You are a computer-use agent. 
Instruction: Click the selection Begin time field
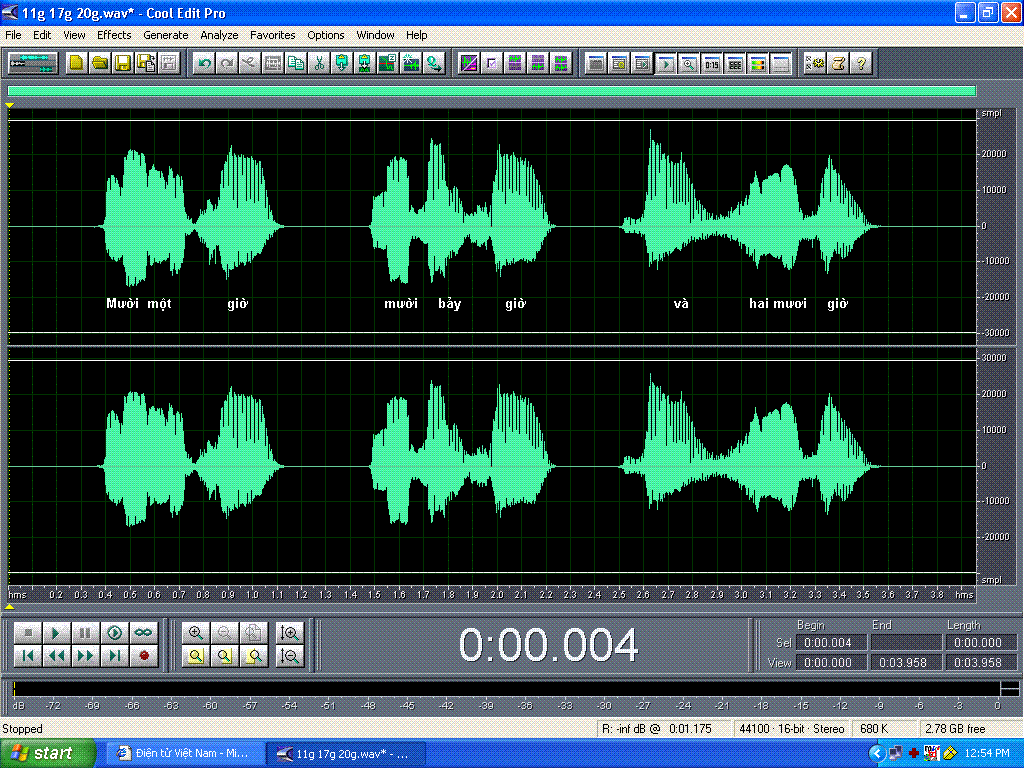click(831, 643)
